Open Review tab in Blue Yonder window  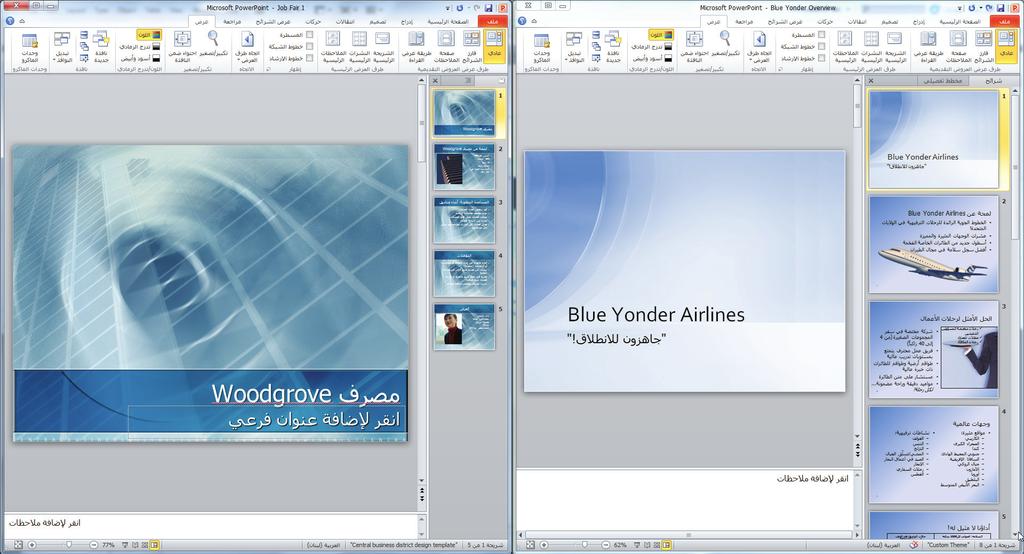click(744, 21)
